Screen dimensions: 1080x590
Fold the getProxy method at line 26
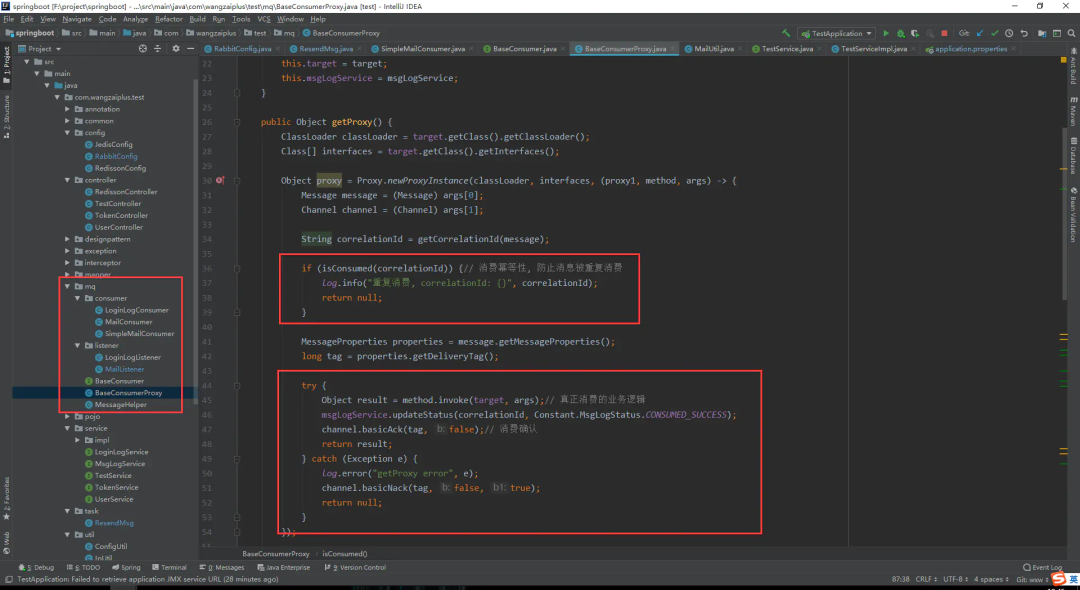pos(236,122)
